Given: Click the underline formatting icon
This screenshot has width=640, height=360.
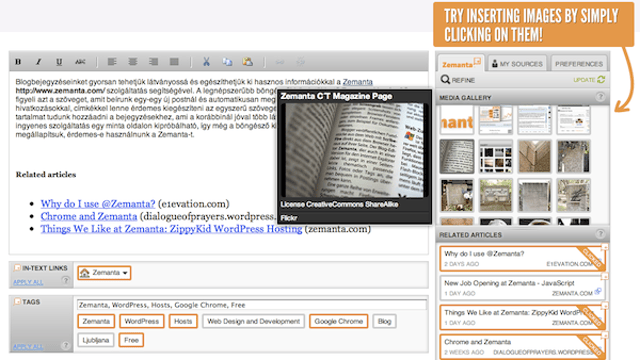Looking at the screenshot, I should tap(59, 62).
